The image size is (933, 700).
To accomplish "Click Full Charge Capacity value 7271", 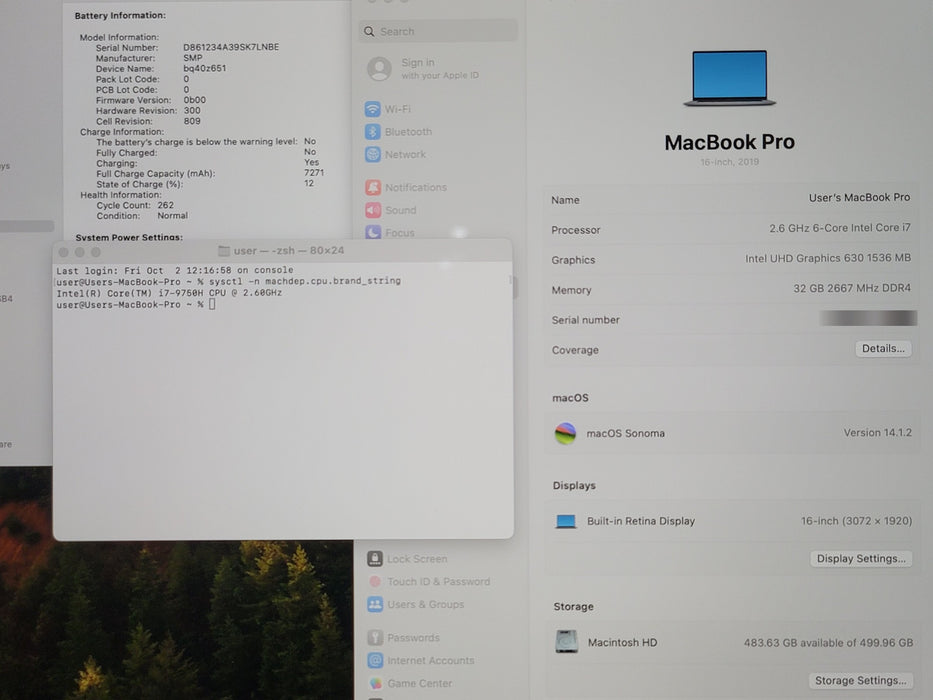I will click(x=314, y=173).
